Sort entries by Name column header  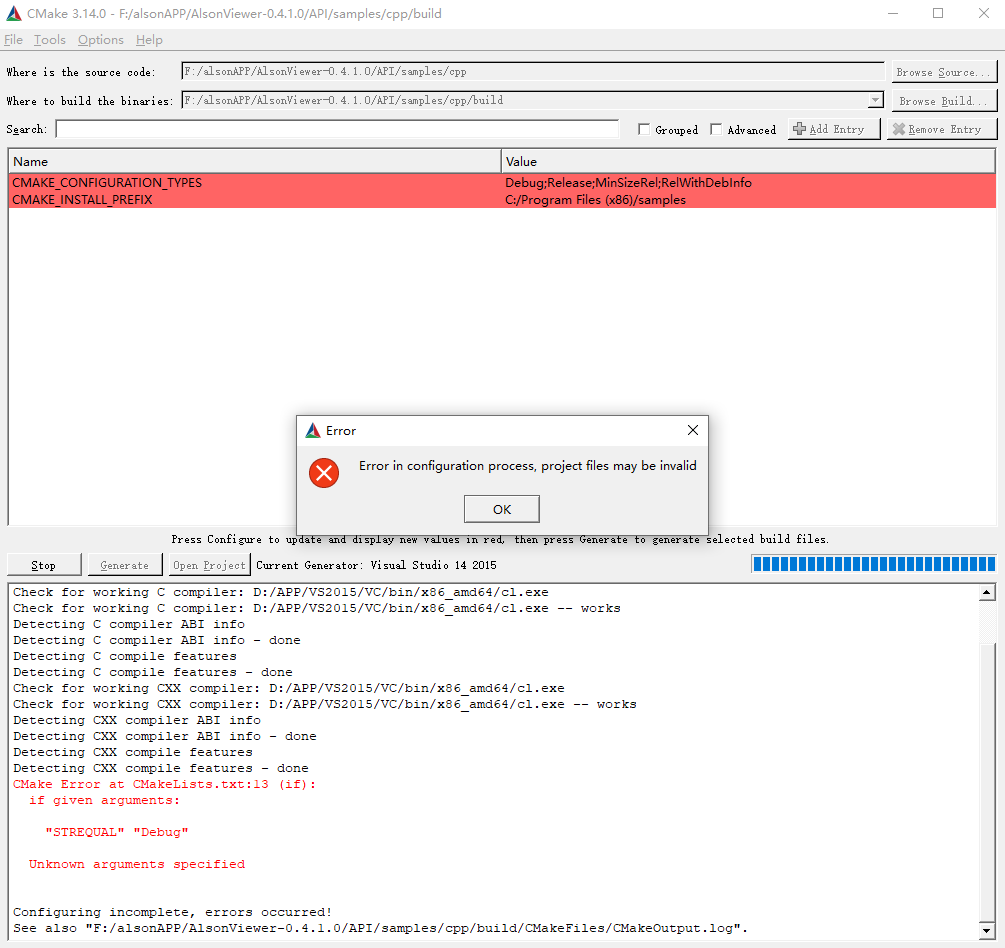click(x=255, y=161)
